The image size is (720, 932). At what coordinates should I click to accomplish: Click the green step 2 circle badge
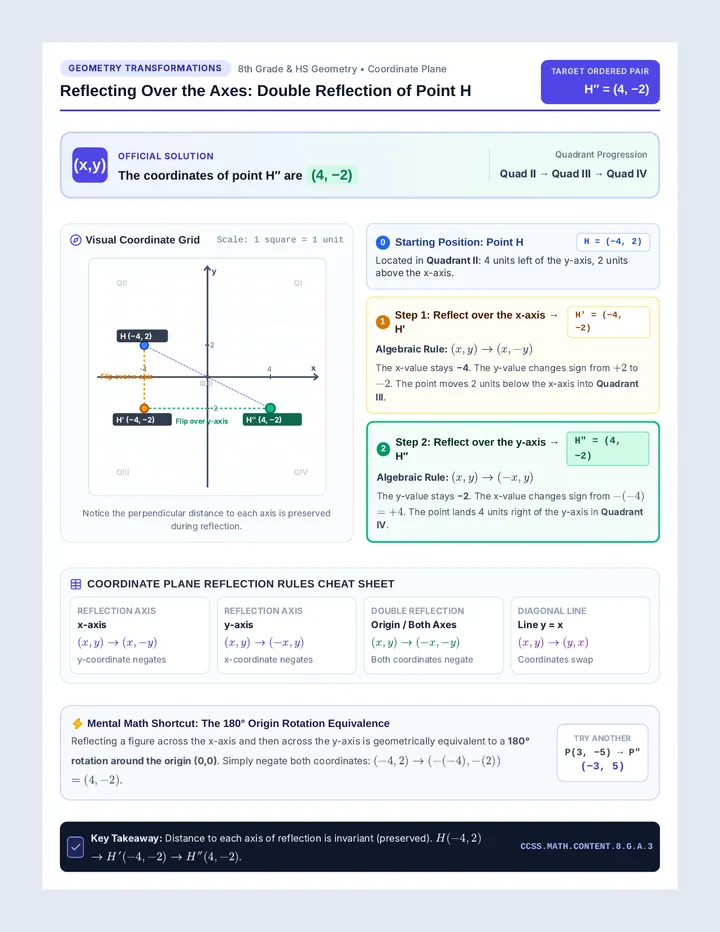[x=383, y=449]
